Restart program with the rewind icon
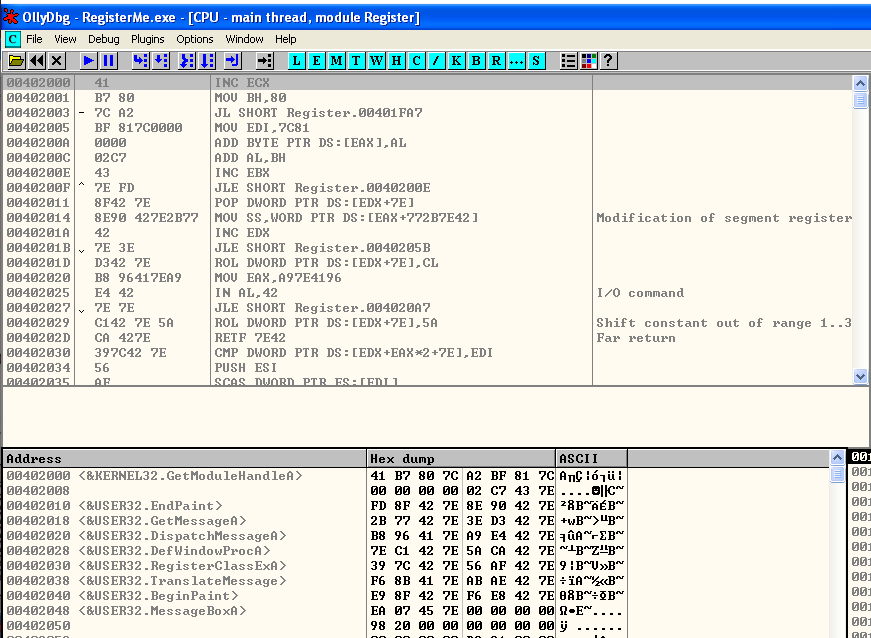 [x=37, y=61]
